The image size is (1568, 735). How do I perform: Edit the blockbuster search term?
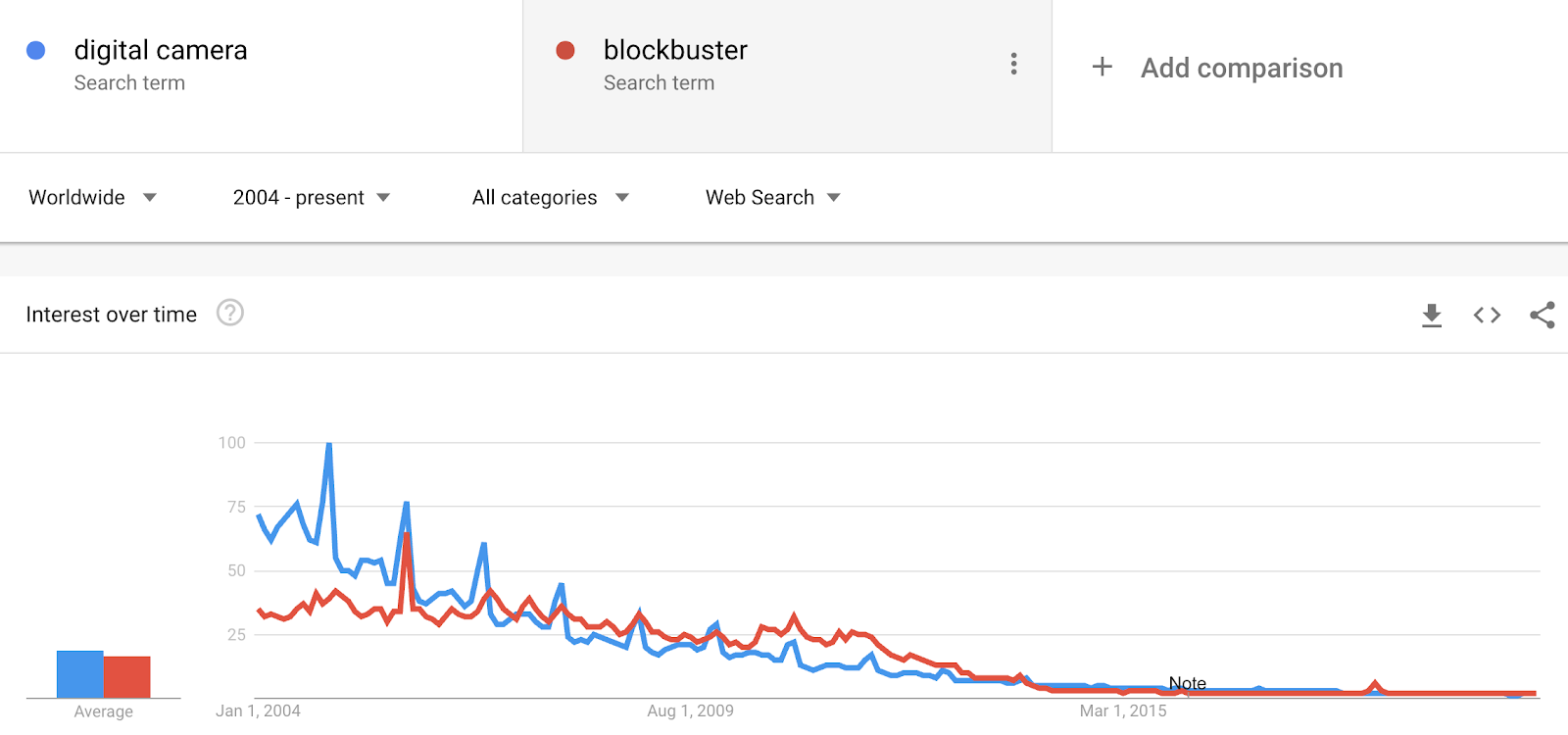(x=675, y=50)
